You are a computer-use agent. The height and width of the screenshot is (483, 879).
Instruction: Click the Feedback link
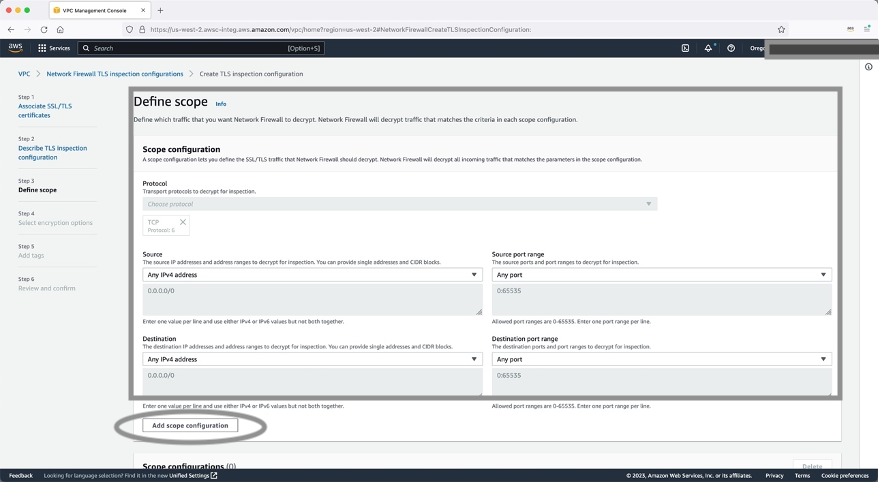click(21, 476)
